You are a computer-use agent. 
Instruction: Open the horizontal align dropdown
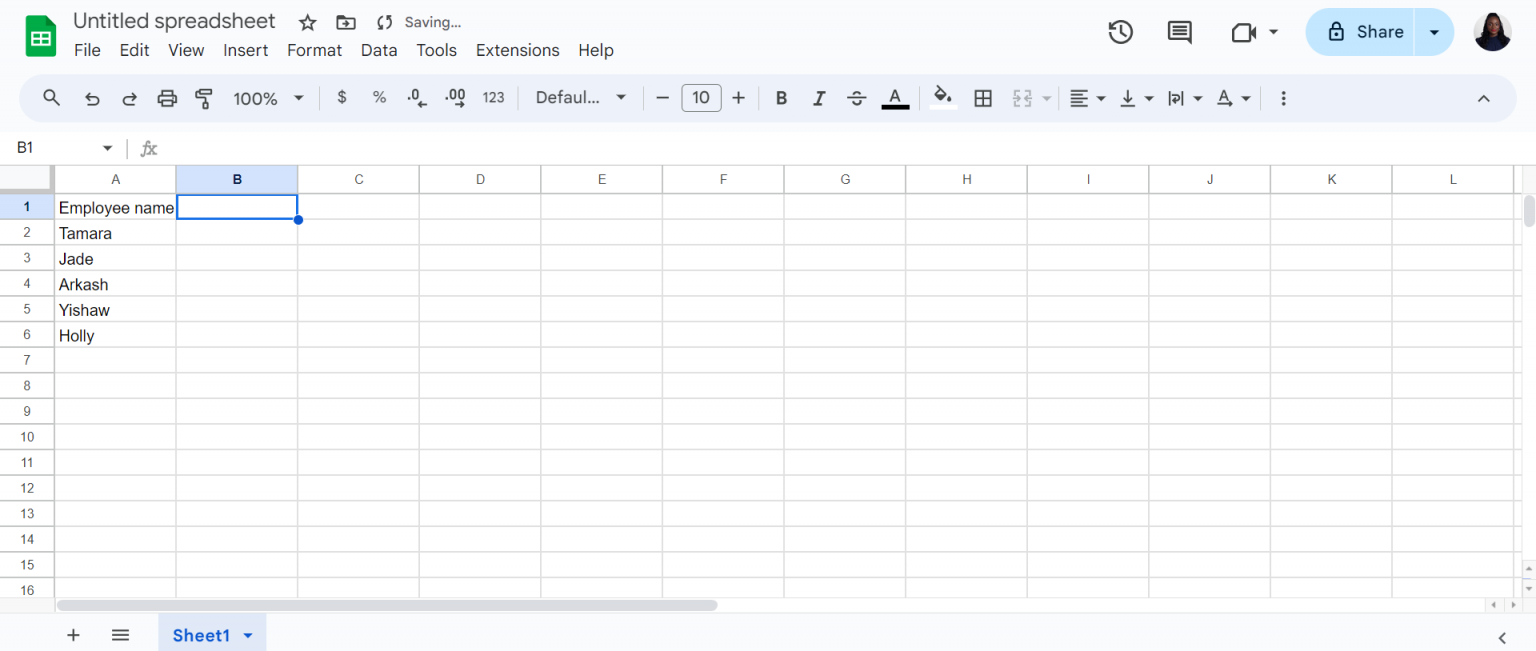[1087, 98]
